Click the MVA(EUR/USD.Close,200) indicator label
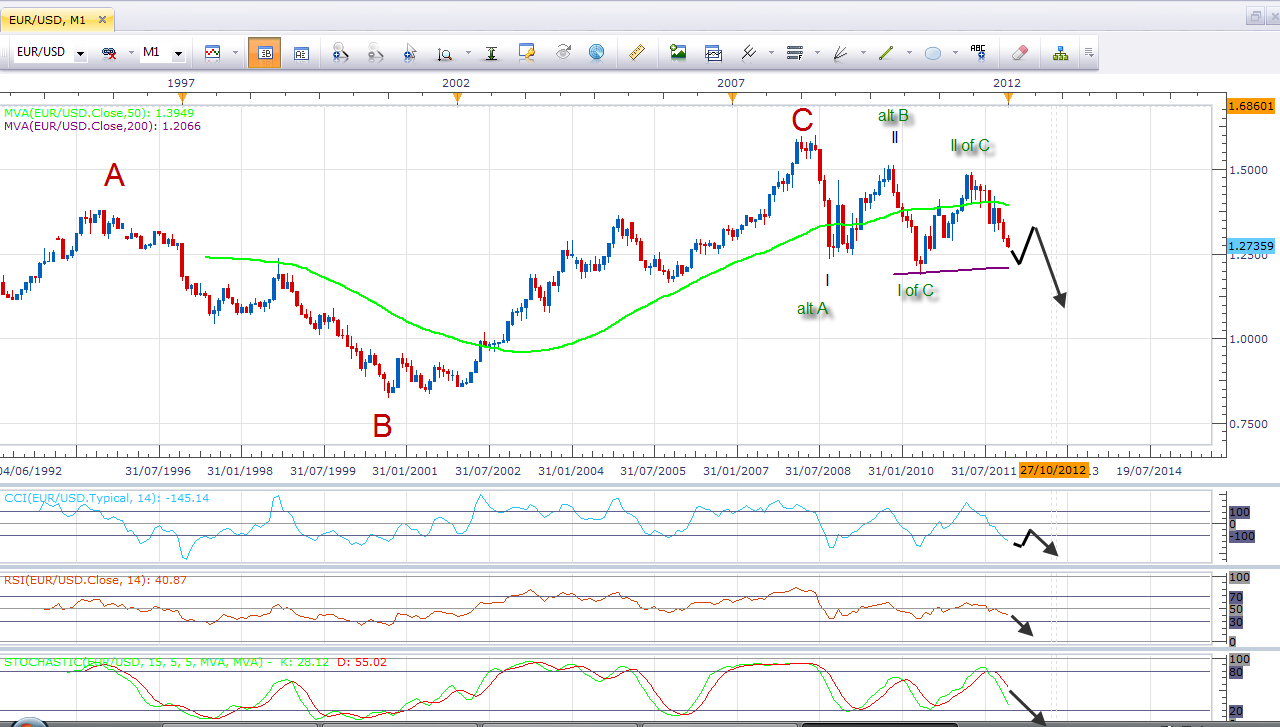The height and width of the screenshot is (727, 1280). click(x=101, y=126)
